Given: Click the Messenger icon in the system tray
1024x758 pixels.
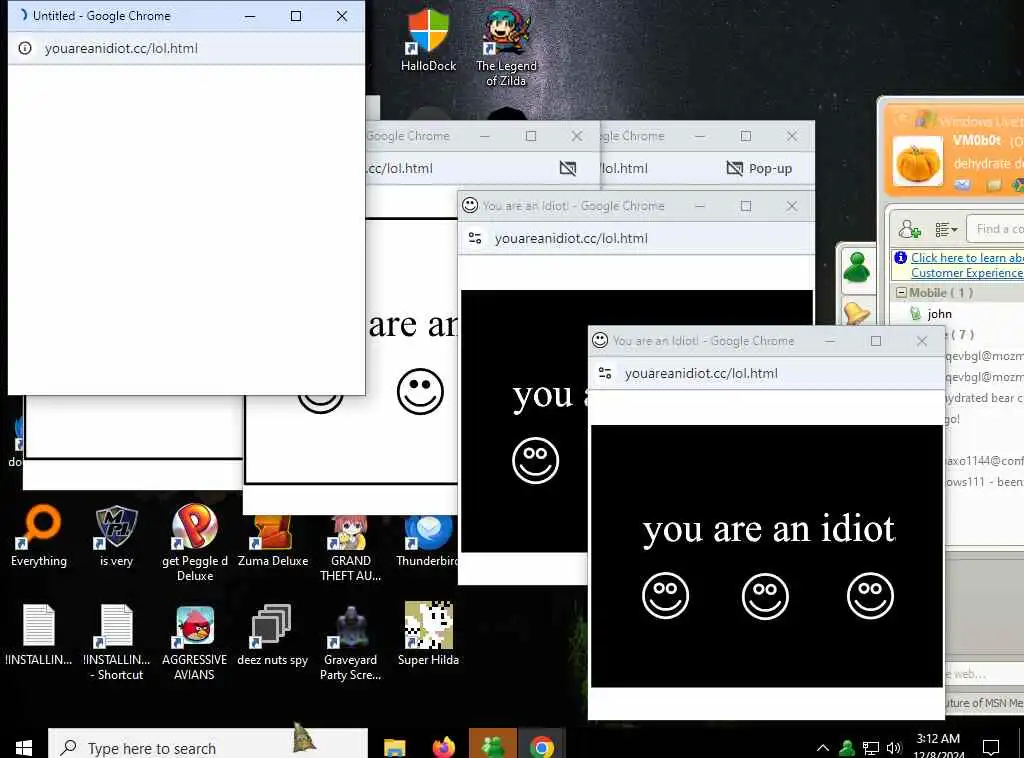Looking at the screenshot, I should point(846,748).
